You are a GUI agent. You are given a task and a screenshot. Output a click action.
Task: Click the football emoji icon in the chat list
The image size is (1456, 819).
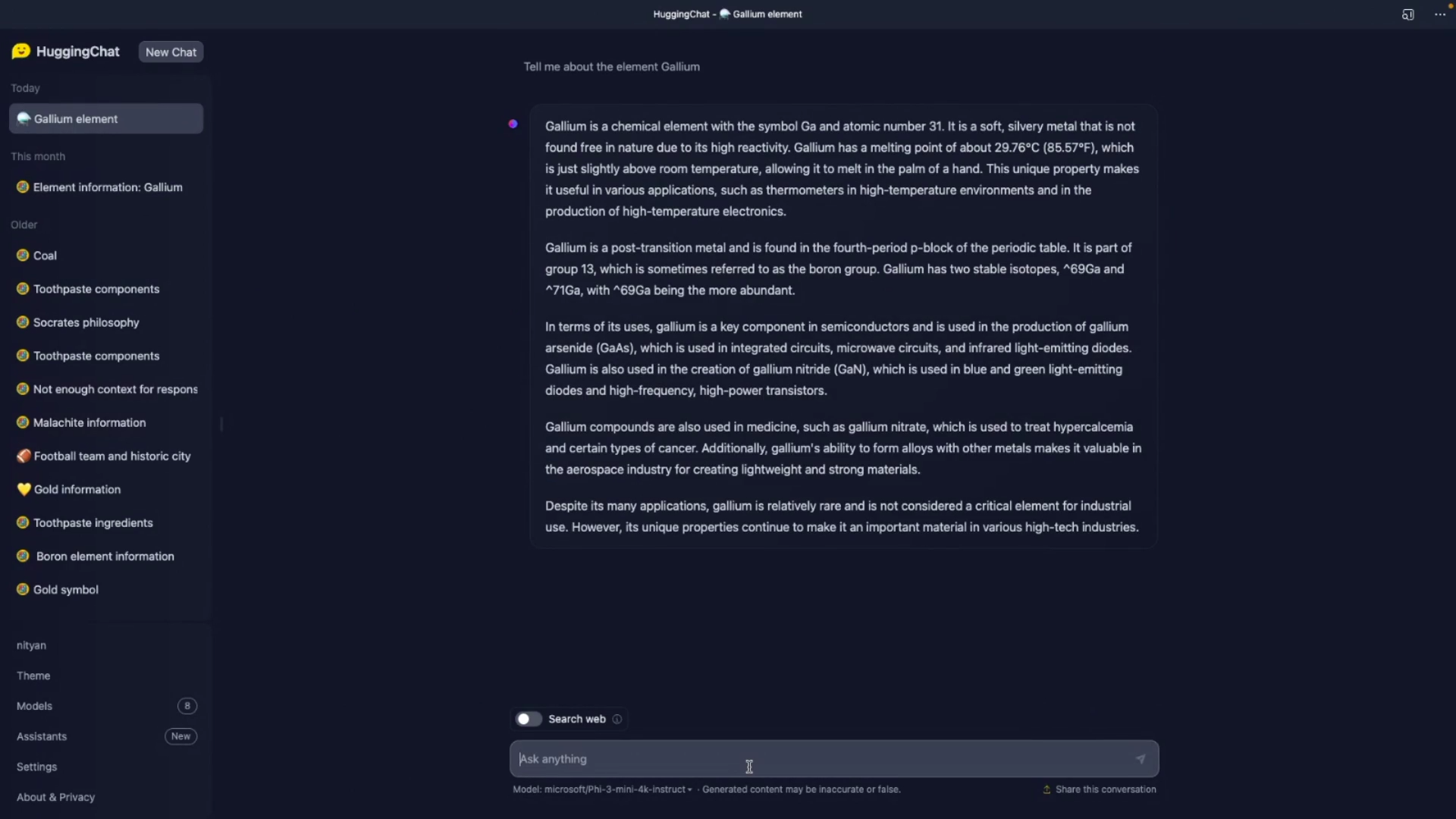tap(24, 456)
